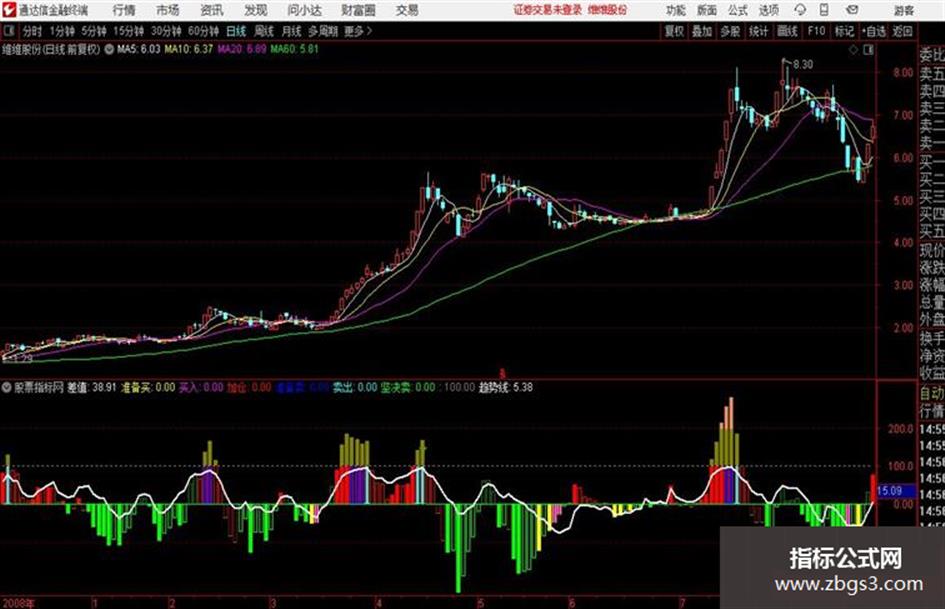The image size is (945, 609).
Task: Open the 市场 menu
Action: 168,10
